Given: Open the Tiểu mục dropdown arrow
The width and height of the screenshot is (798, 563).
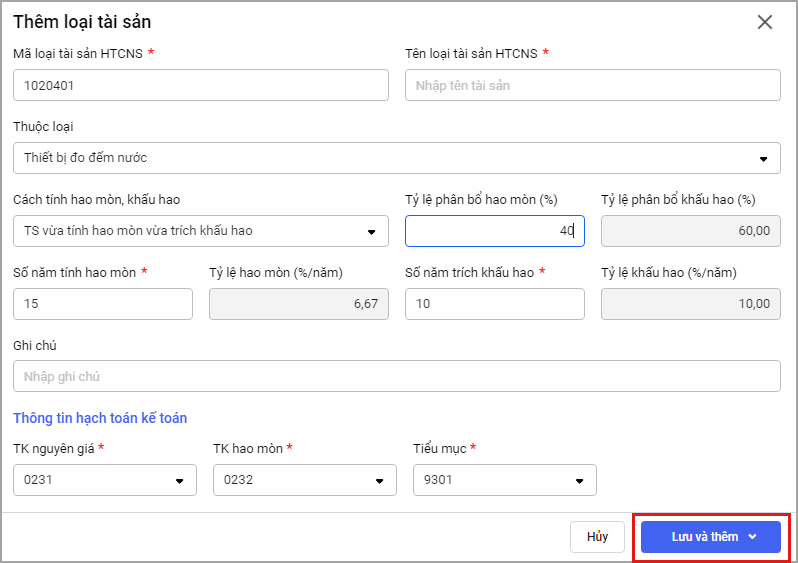Looking at the screenshot, I should click(x=579, y=480).
